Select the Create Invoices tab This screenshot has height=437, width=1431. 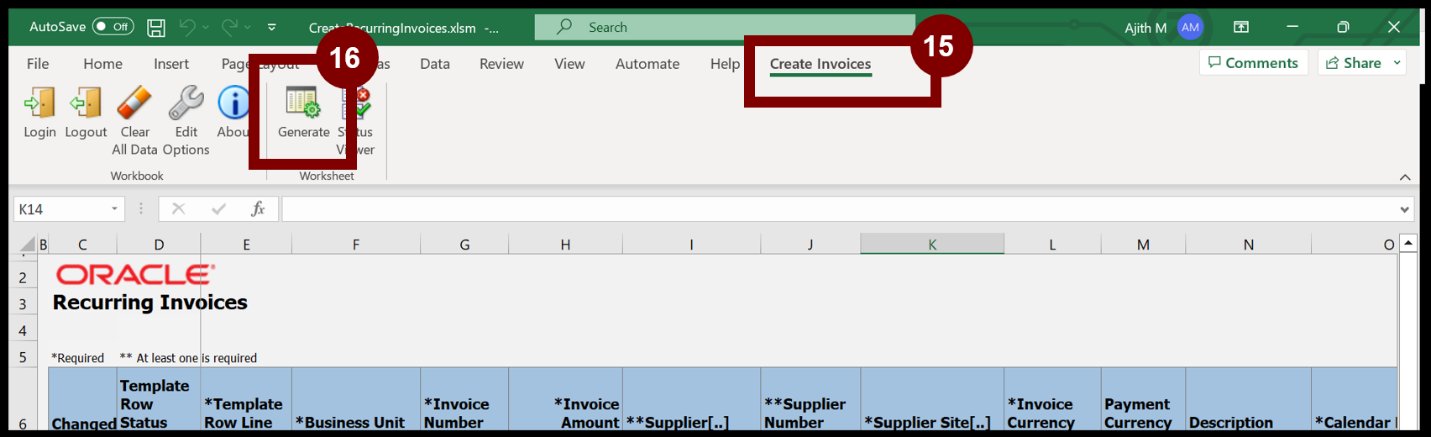click(820, 64)
